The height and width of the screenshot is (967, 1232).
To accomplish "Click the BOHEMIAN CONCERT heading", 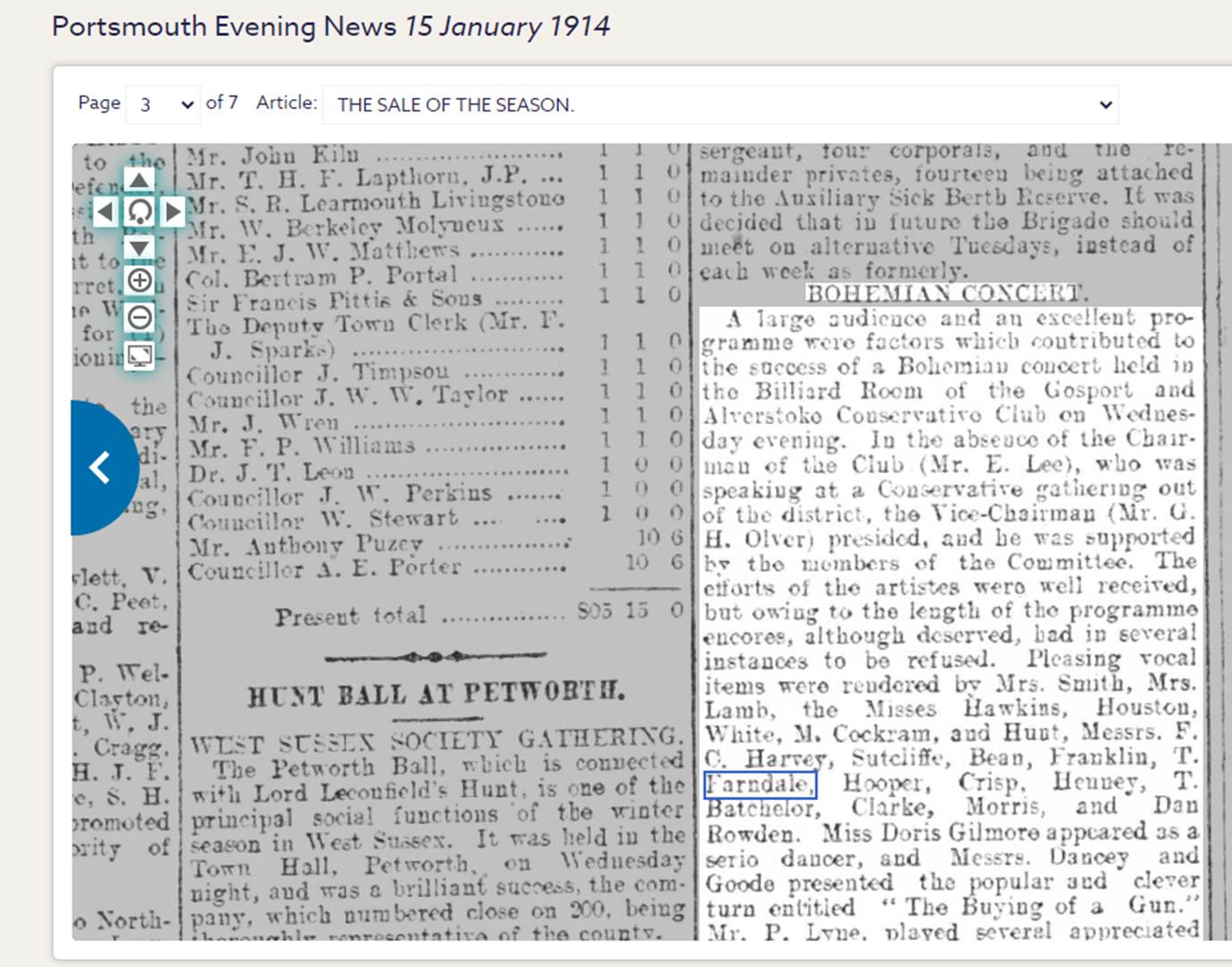I will 945,294.
